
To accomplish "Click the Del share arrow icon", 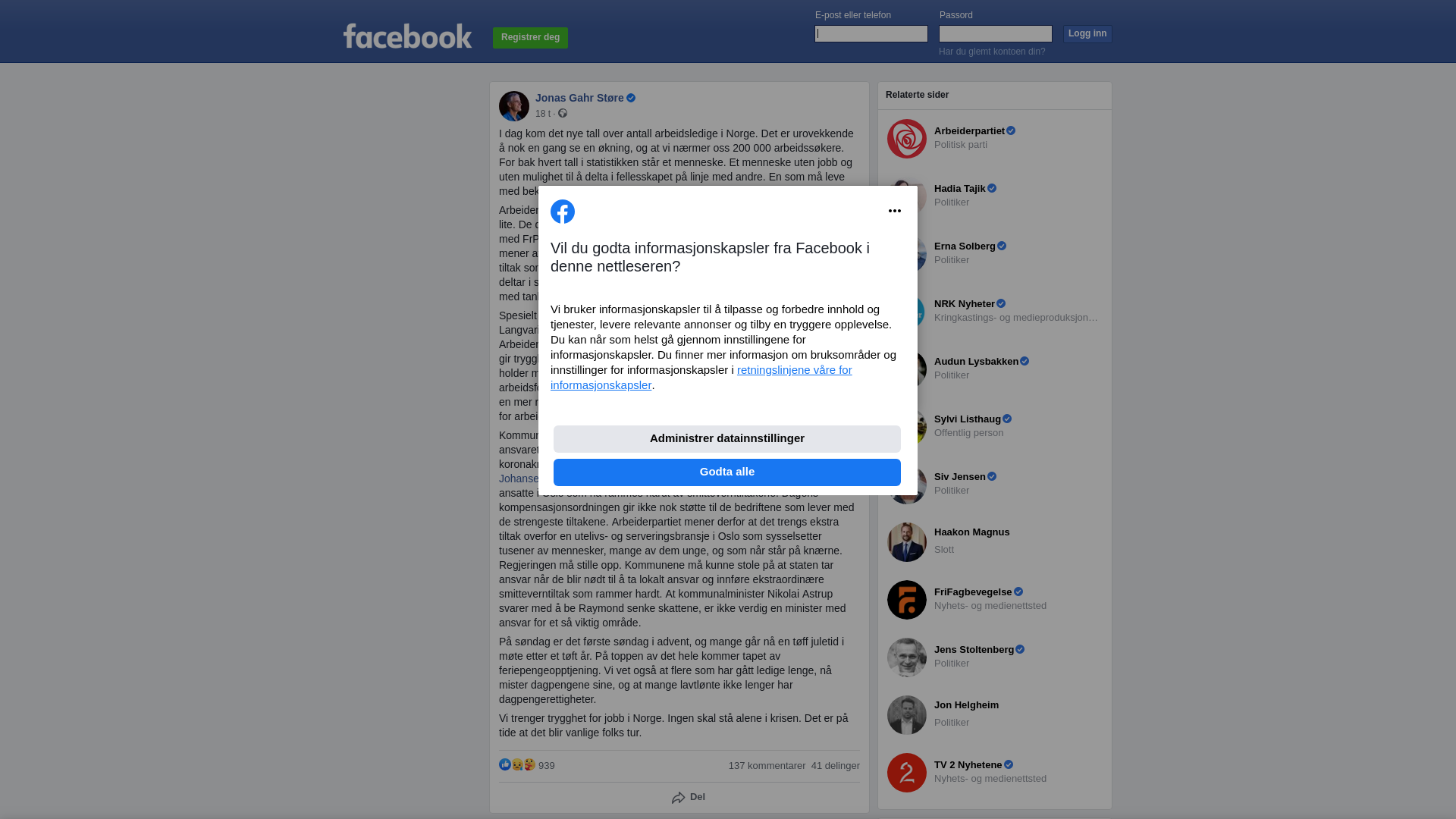I will coord(679,797).
